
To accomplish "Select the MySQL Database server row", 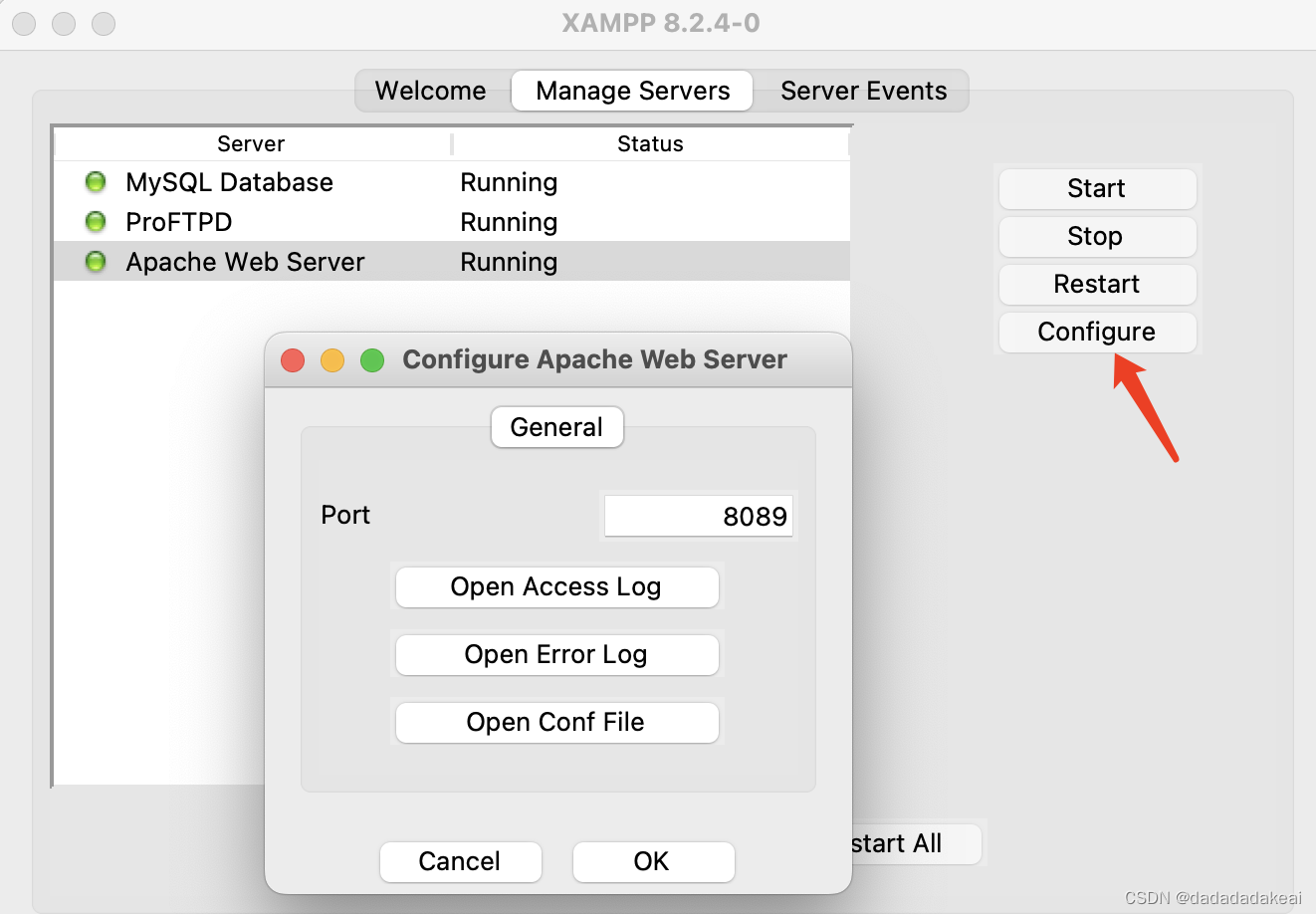I will [229, 181].
